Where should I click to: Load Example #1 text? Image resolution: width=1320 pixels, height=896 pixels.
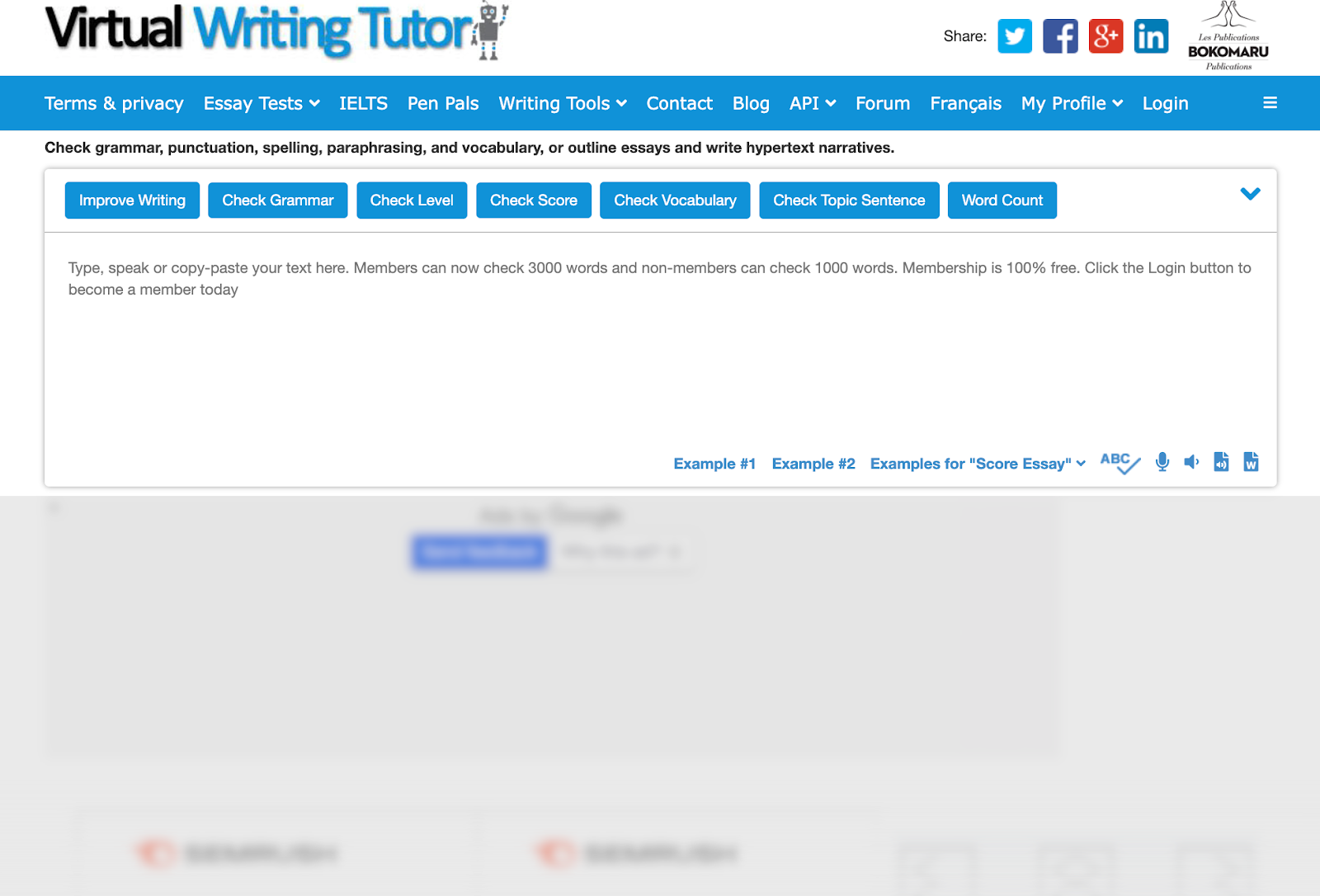point(714,464)
